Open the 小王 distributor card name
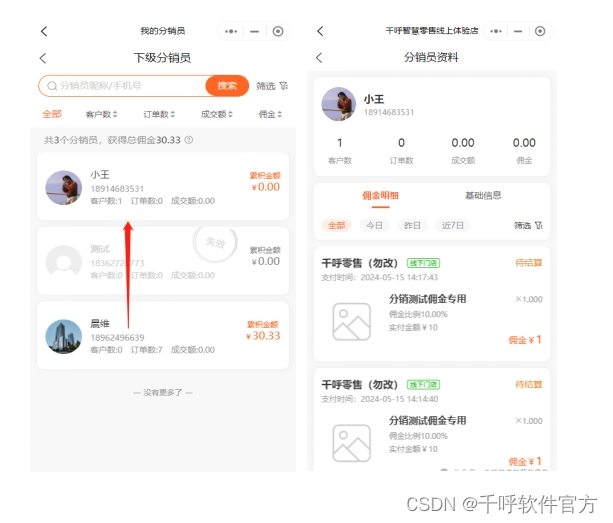 pyautogui.click(x=100, y=175)
